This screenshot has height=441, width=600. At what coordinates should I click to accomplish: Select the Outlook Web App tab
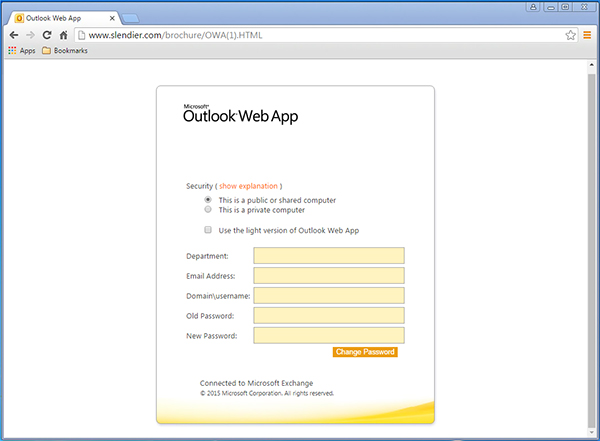pos(63,18)
